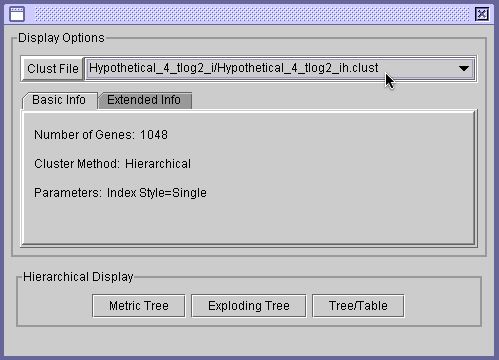
Task: Close the dialog with the X button
Action: pyautogui.click(x=482, y=14)
